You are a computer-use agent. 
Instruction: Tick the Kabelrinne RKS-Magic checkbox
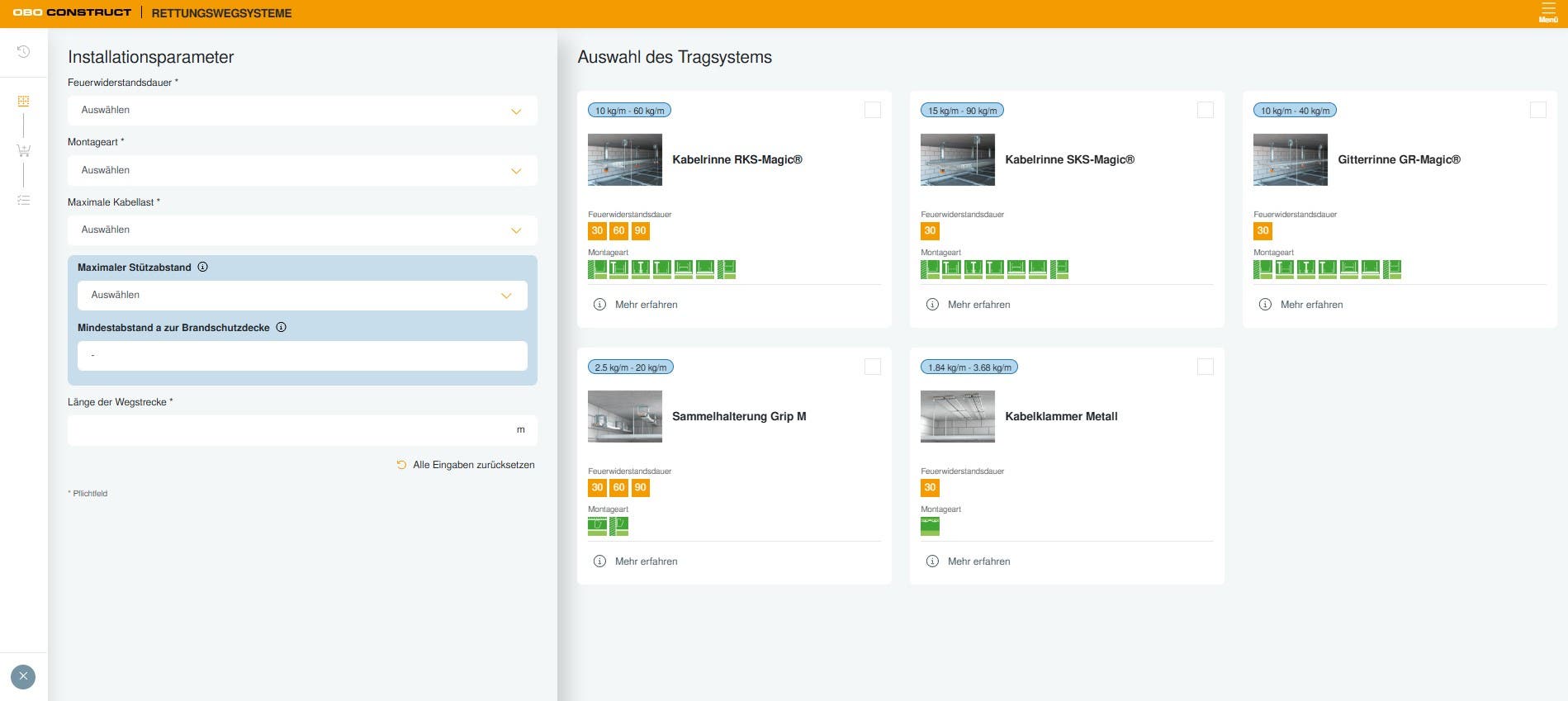[x=872, y=110]
